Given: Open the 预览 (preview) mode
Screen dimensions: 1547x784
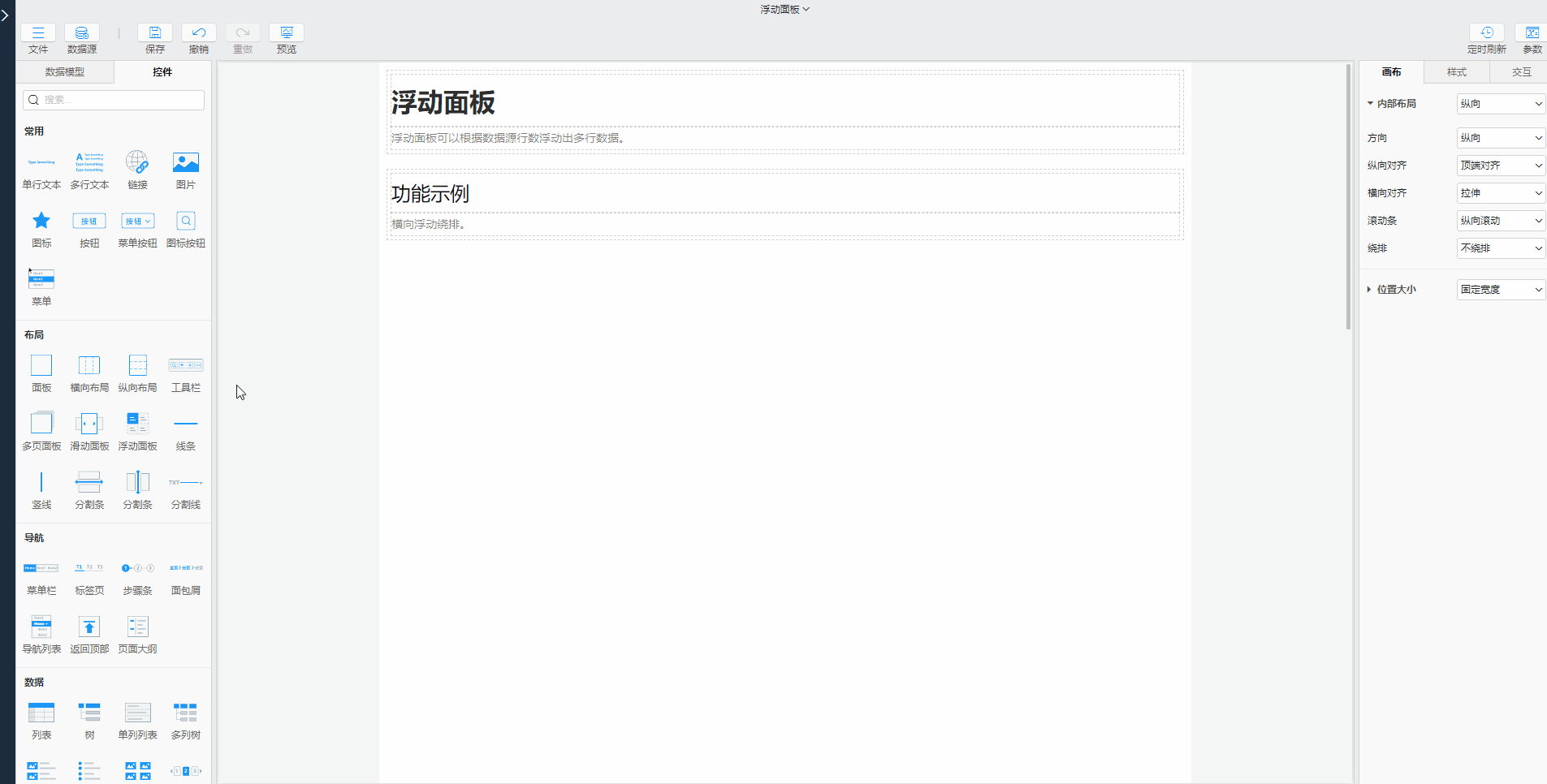Looking at the screenshot, I should 286,37.
